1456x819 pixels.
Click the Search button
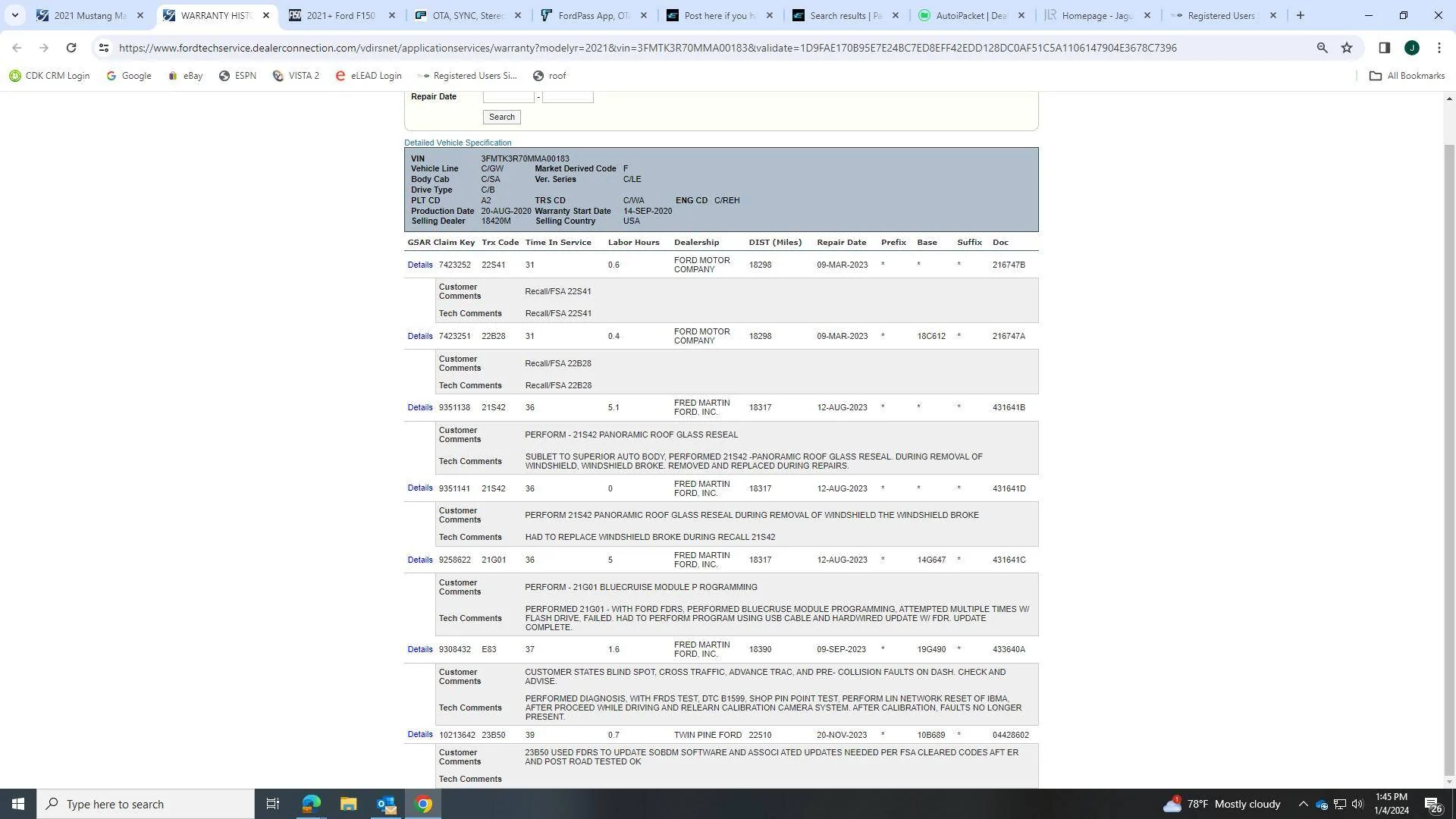pos(501,117)
